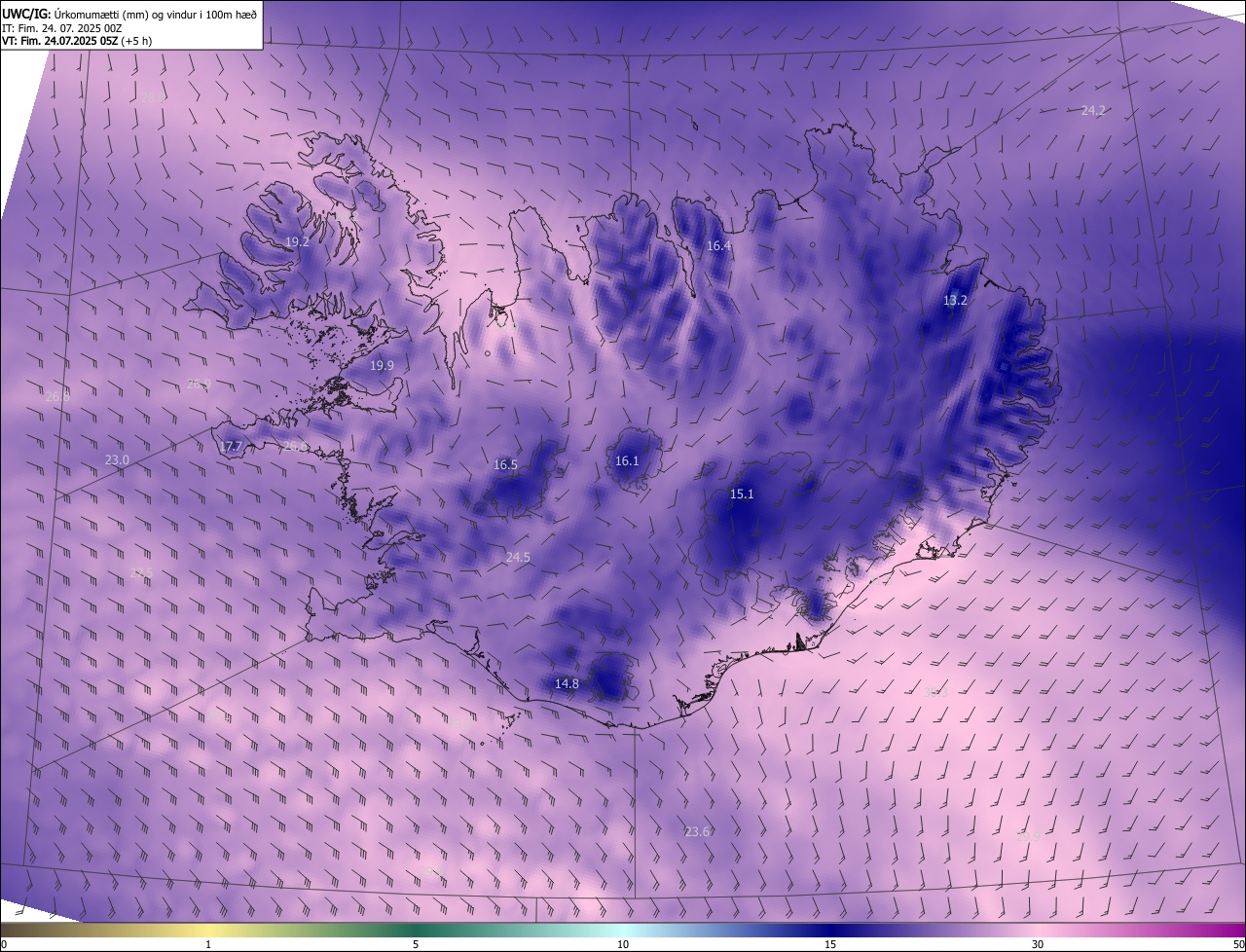
Task: Click the color scale tick label 15
Action: (830, 944)
